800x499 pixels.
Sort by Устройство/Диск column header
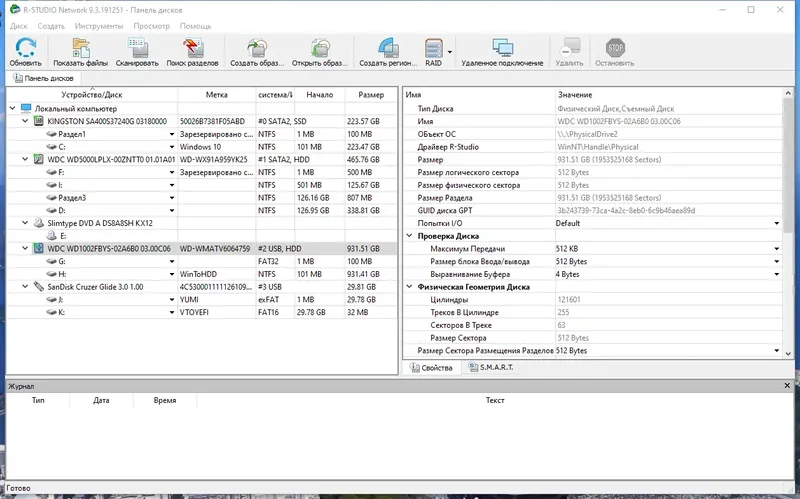pos(92,95)
